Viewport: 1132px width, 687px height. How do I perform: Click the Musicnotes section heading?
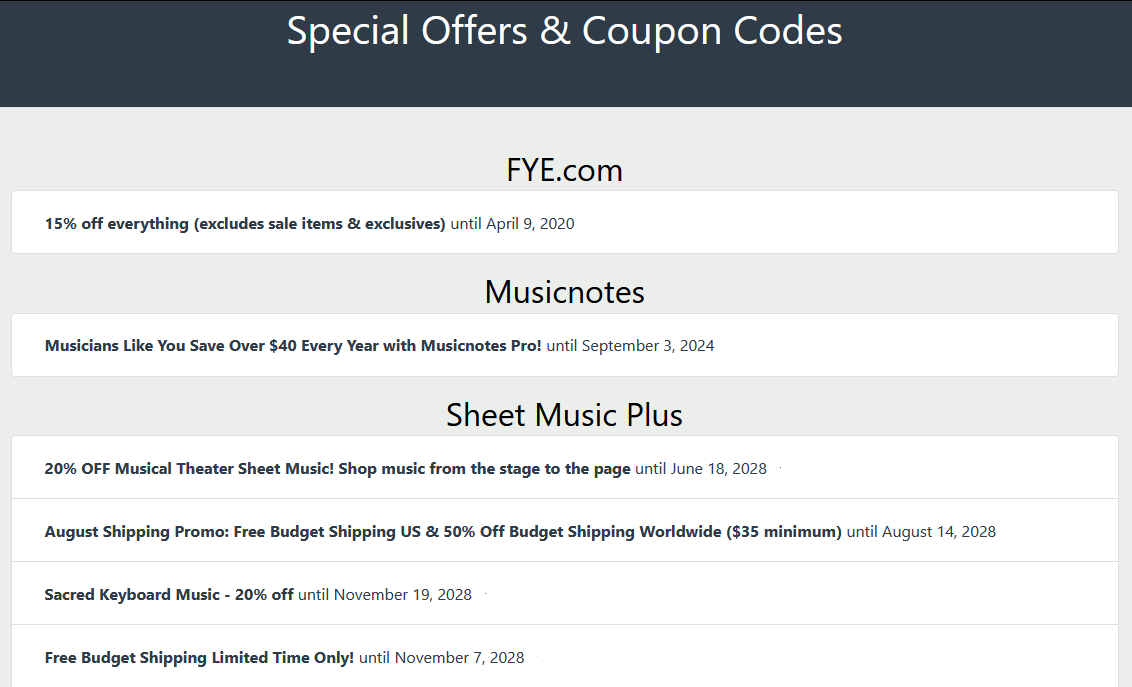click(x=564, y=292)
